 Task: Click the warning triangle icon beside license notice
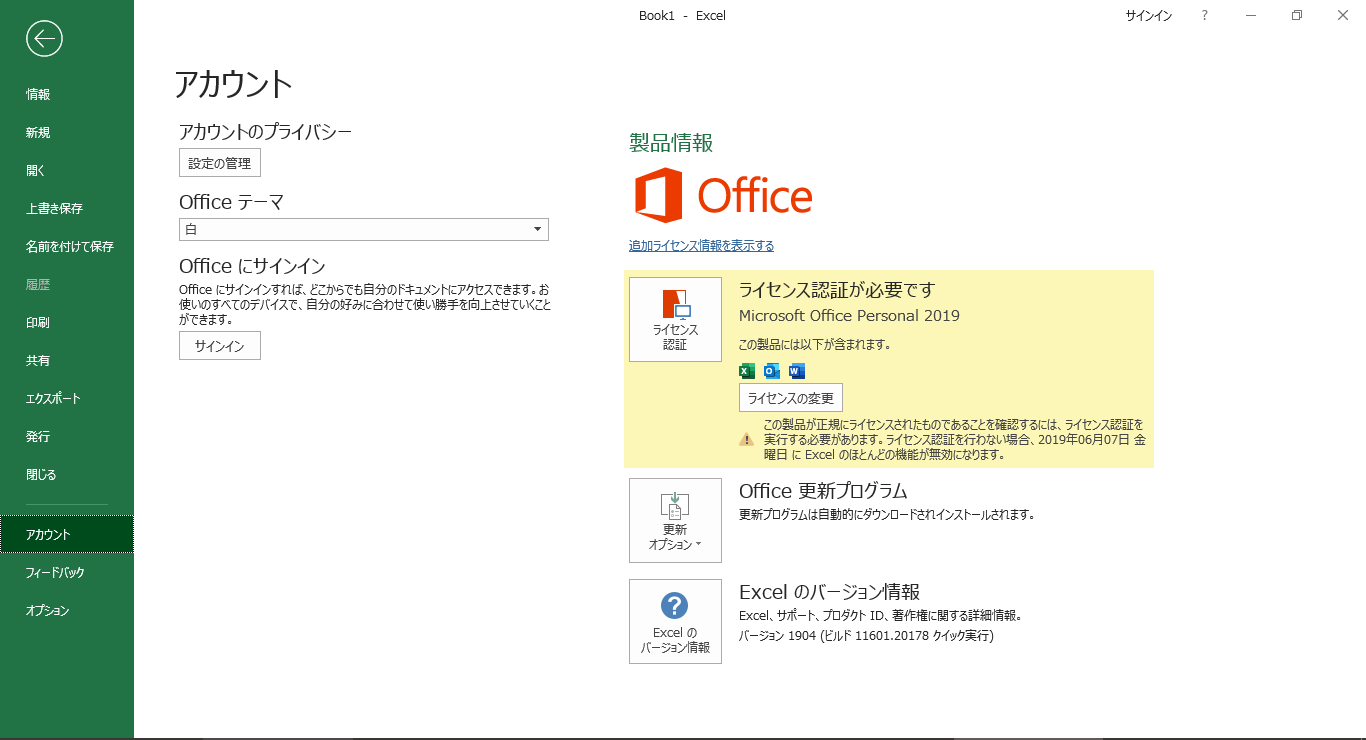pyautogui.click(x=746, y=439)
